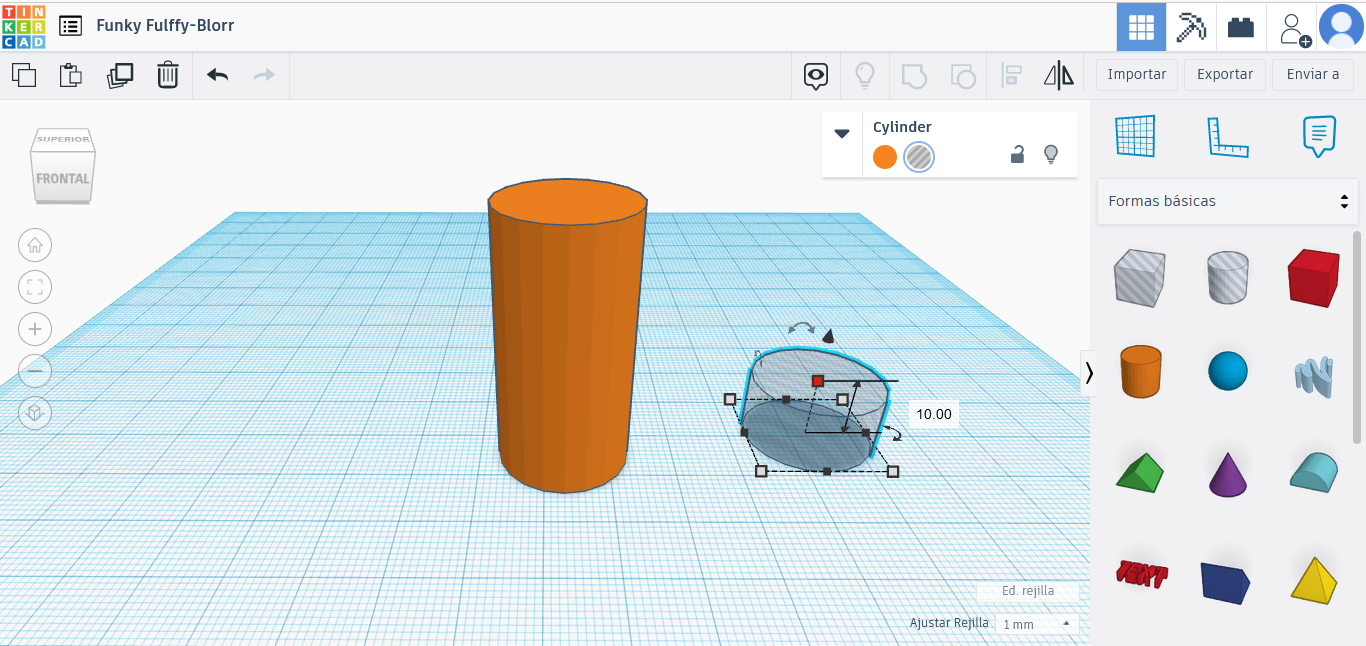Invite a collaborator with add-person icon
This screenshot has width=1366, height=646.
coord(1293,27)
